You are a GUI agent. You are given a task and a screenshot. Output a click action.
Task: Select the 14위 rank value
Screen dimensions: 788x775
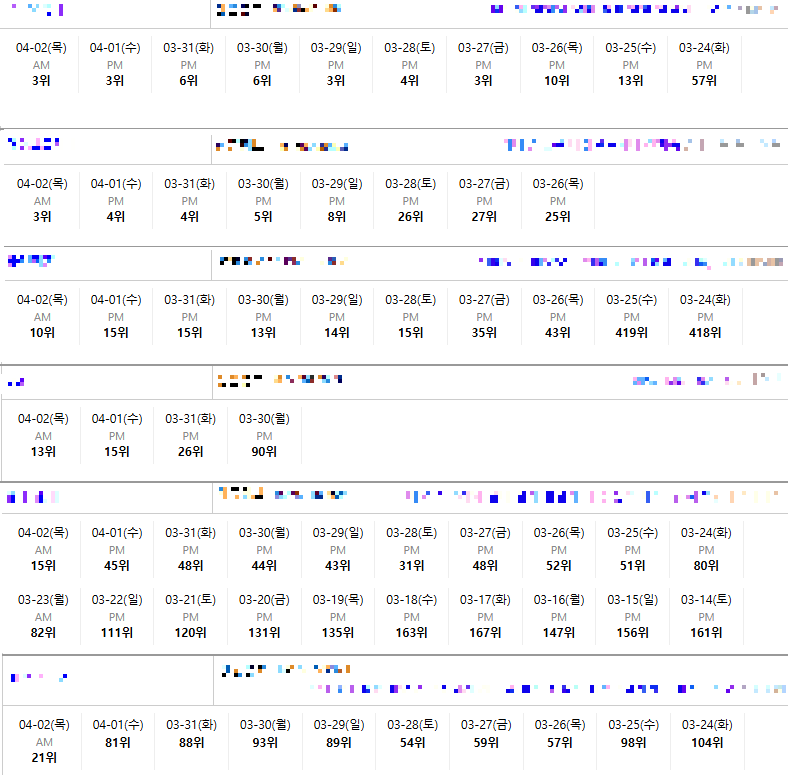point(337,333)
